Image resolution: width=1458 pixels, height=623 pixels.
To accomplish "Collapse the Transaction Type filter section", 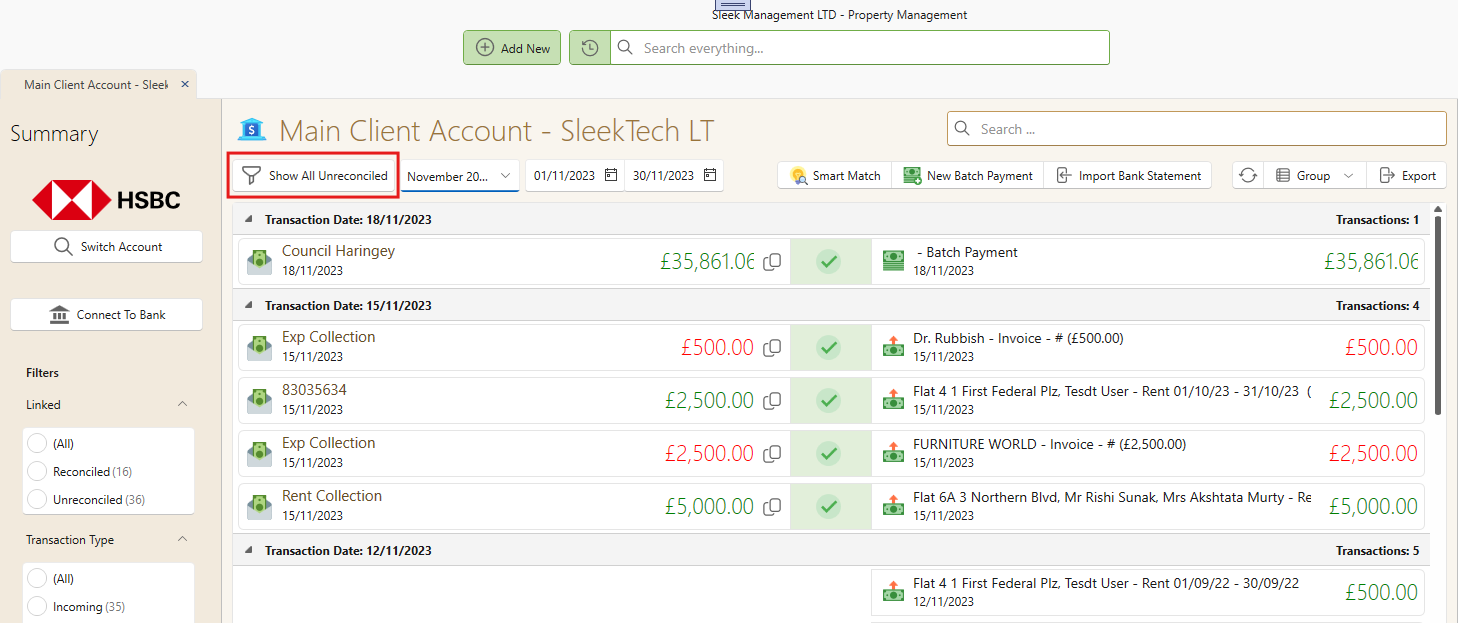I will [x=182, y=540].
